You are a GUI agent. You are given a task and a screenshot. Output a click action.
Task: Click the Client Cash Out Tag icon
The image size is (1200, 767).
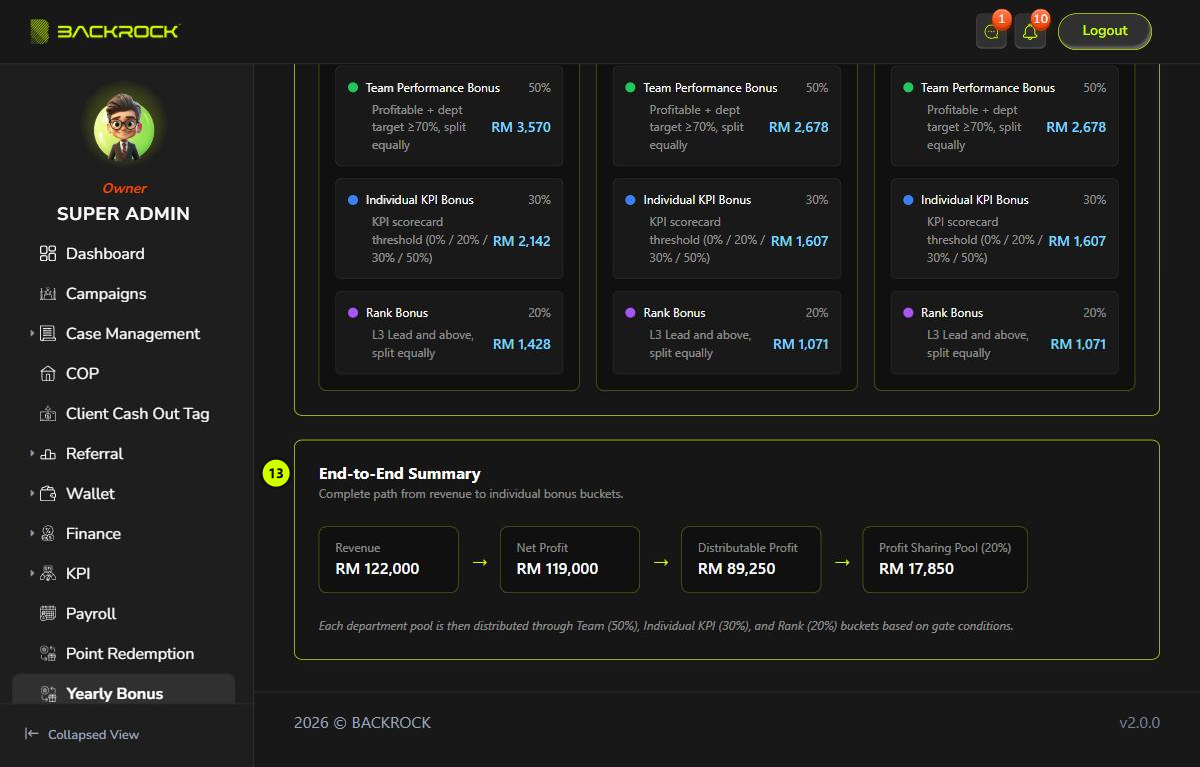tap(48, 414)
